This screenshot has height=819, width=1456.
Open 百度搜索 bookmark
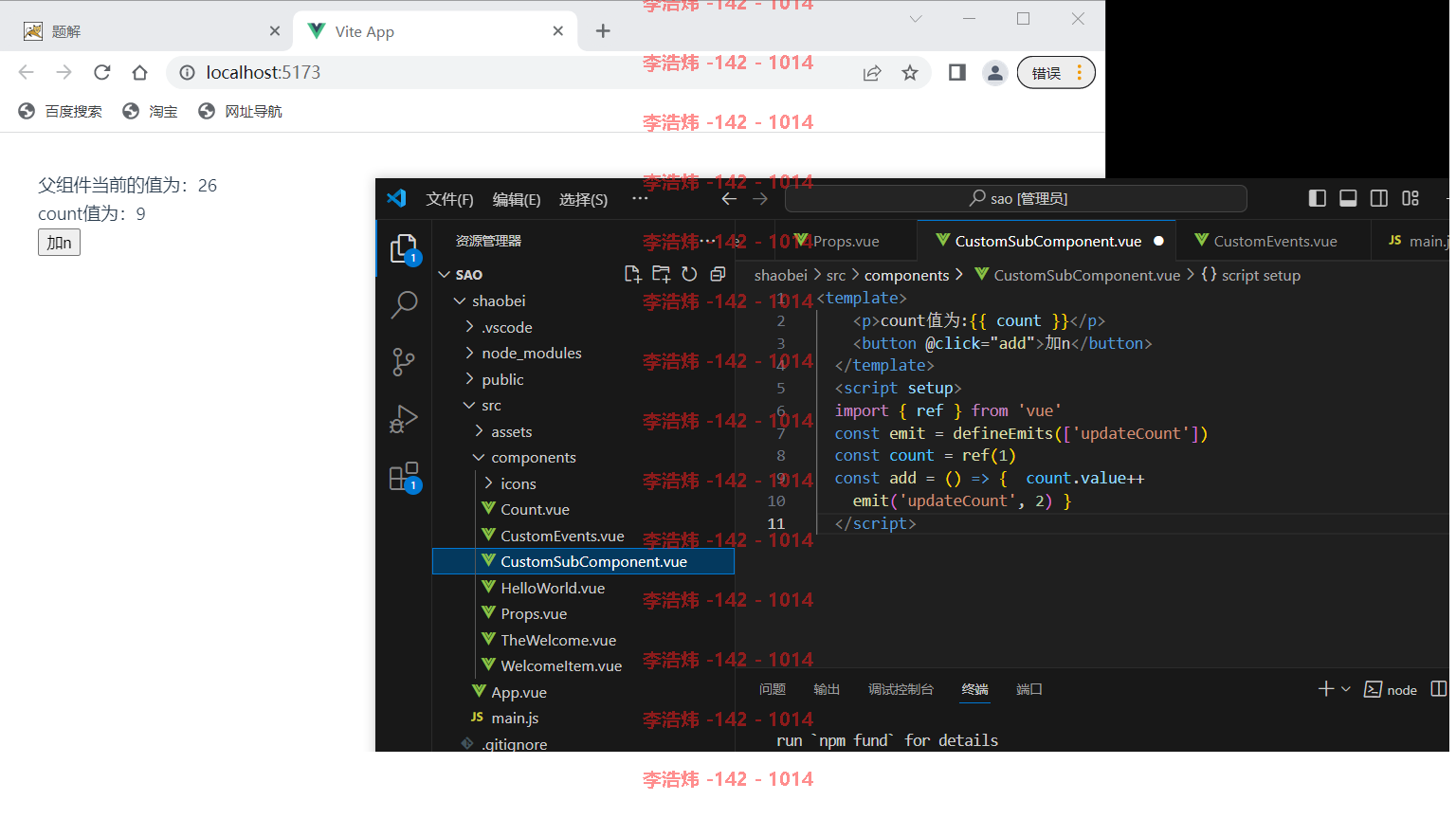click(61, 111)
